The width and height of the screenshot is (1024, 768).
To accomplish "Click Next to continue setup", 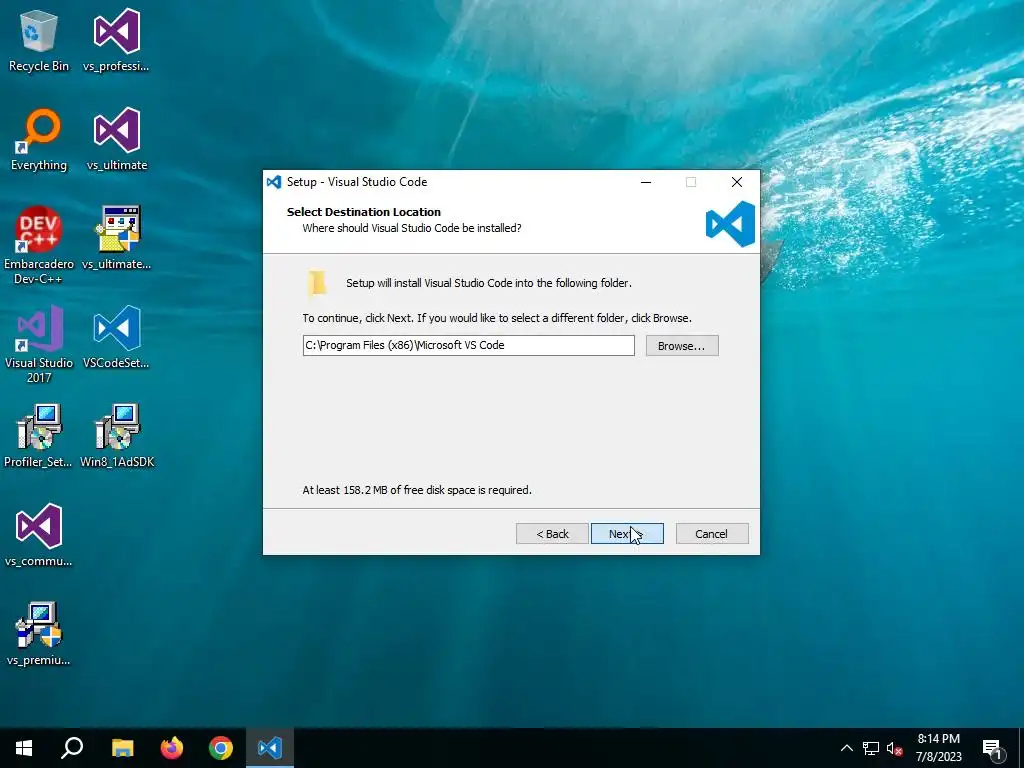I will coord(627,534).
